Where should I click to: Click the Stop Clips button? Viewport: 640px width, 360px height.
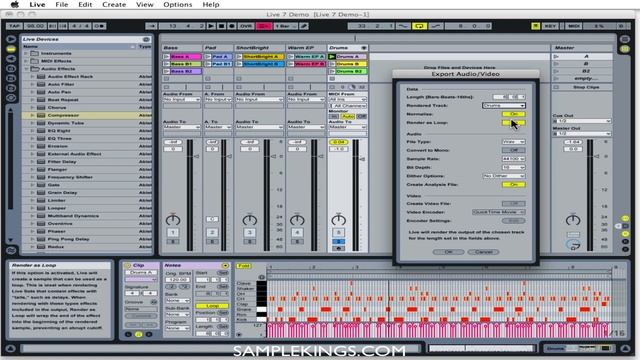pyautogui.click(x=586, y=87)
